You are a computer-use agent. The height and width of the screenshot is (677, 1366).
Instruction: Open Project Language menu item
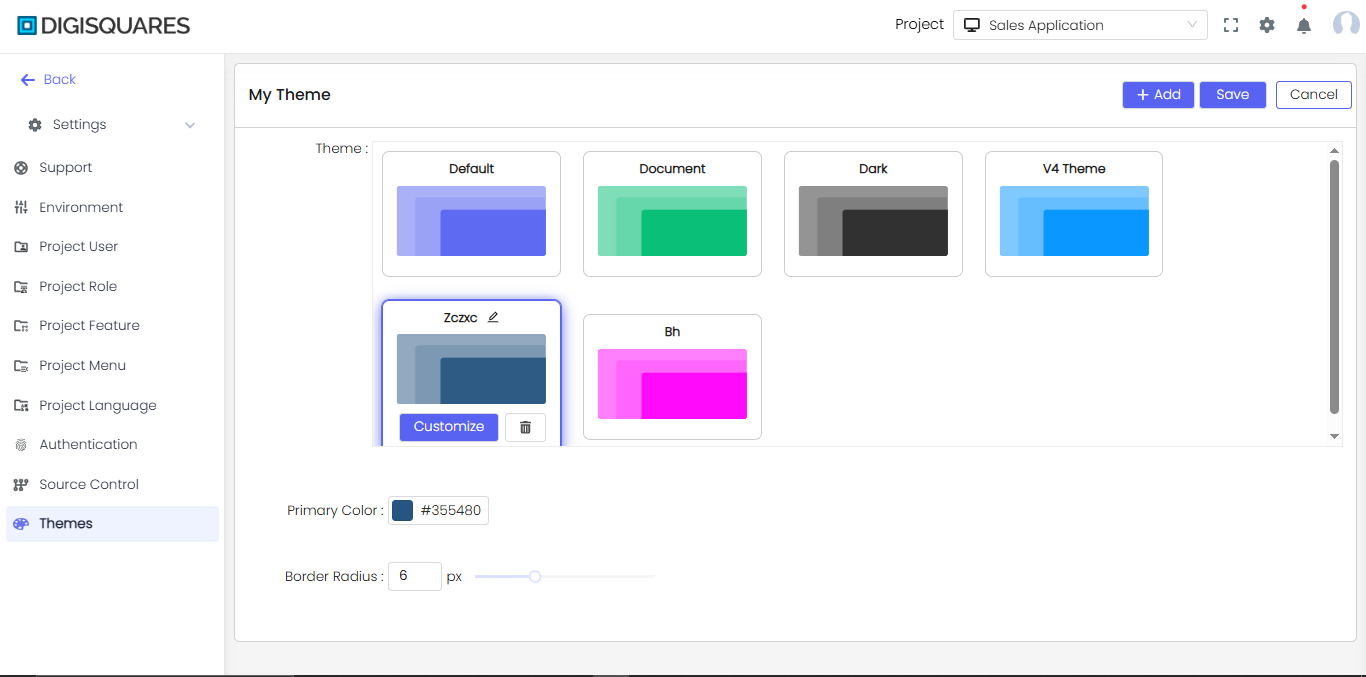(x=112, y=406)
